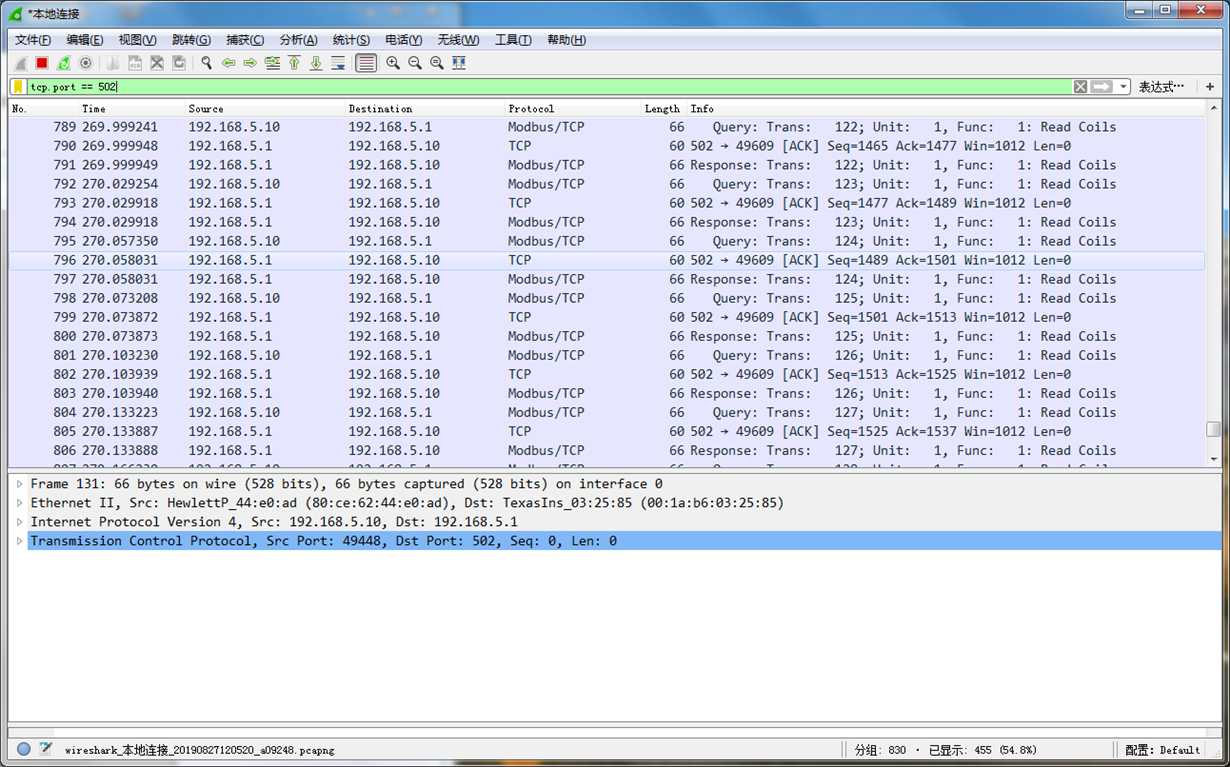Expand the Frame 131 details row
Image resolution: width=1230 pixels, height=767 pixels.
pyautogui.click(x=19, y=484)
